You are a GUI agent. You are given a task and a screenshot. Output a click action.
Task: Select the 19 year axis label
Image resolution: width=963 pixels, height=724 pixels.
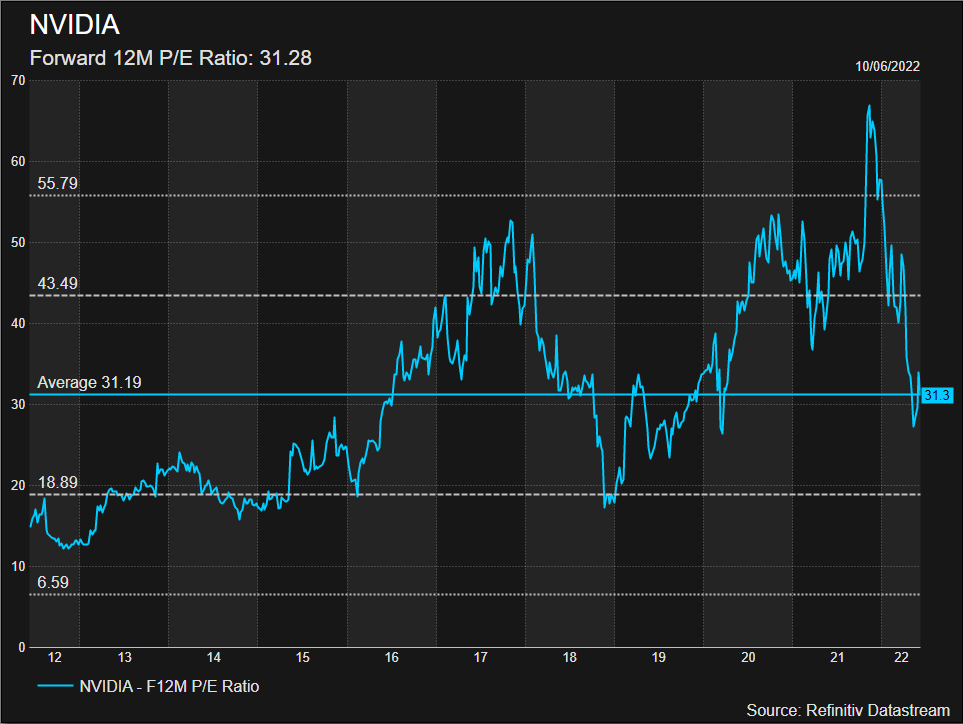658,658
